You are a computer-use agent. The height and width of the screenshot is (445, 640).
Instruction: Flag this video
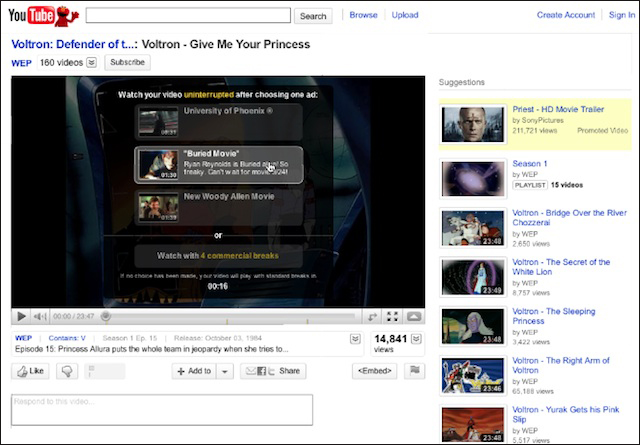click(415, 371)
